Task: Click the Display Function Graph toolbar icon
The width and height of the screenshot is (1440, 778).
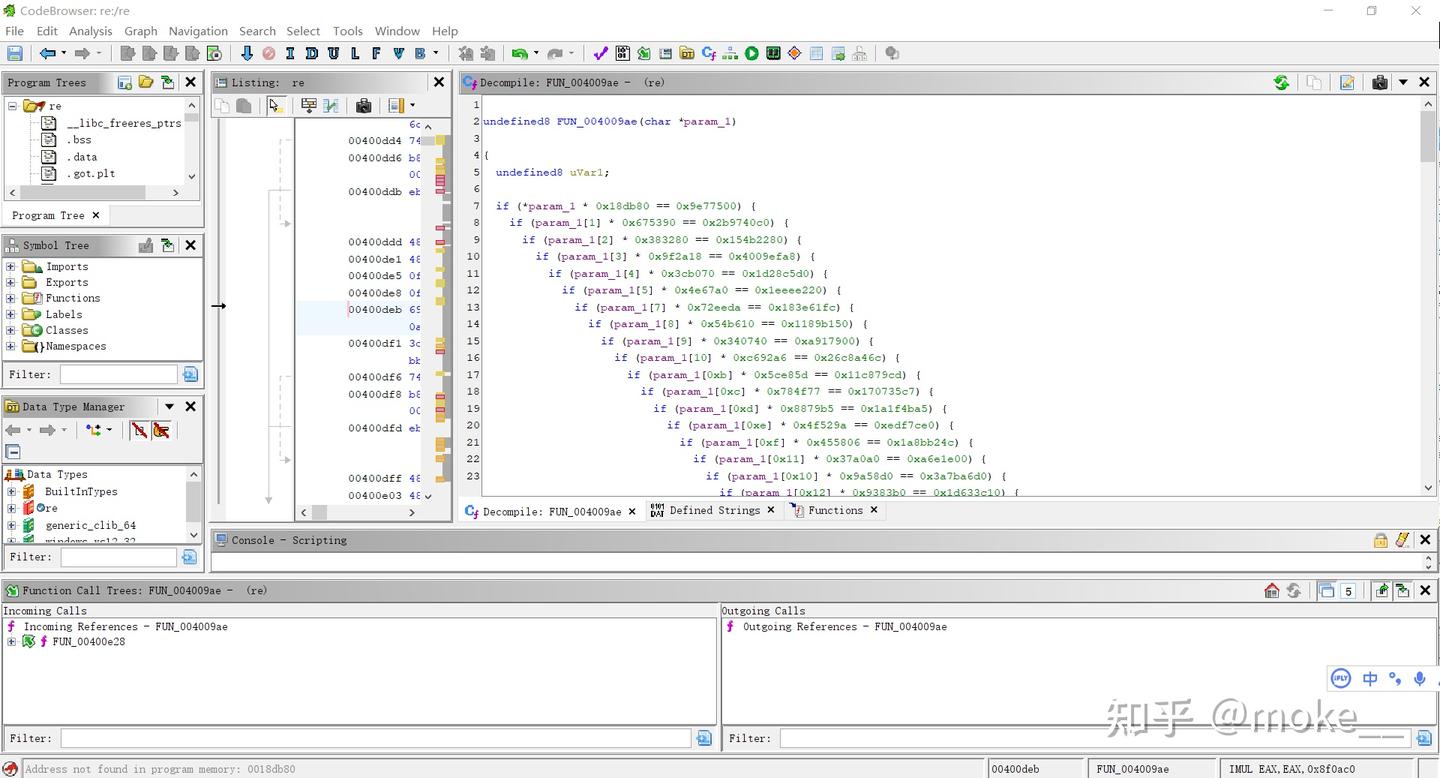Action: [730, 53]
